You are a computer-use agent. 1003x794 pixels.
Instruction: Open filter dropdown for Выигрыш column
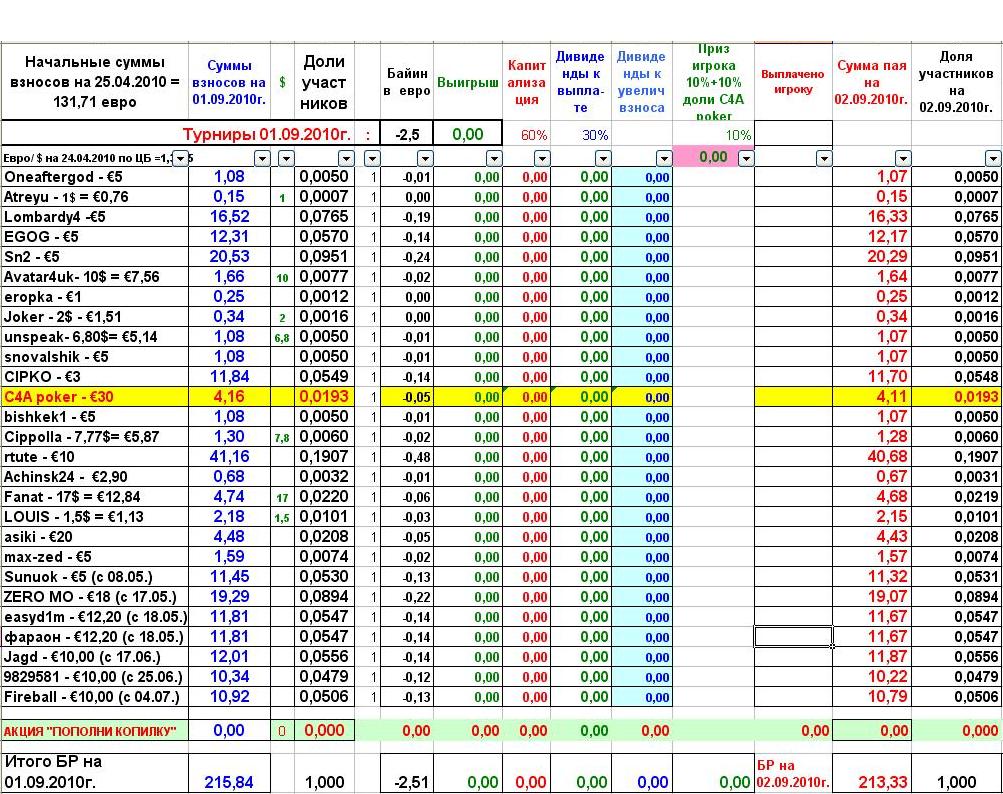(x=494, y=158)
